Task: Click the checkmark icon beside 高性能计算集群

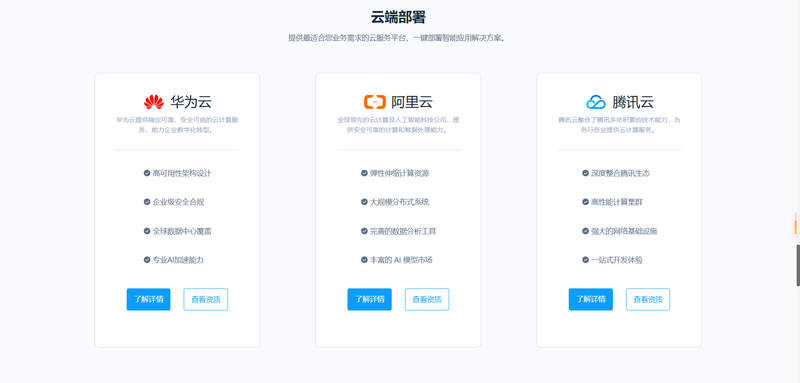Action: tap(585, 202)
